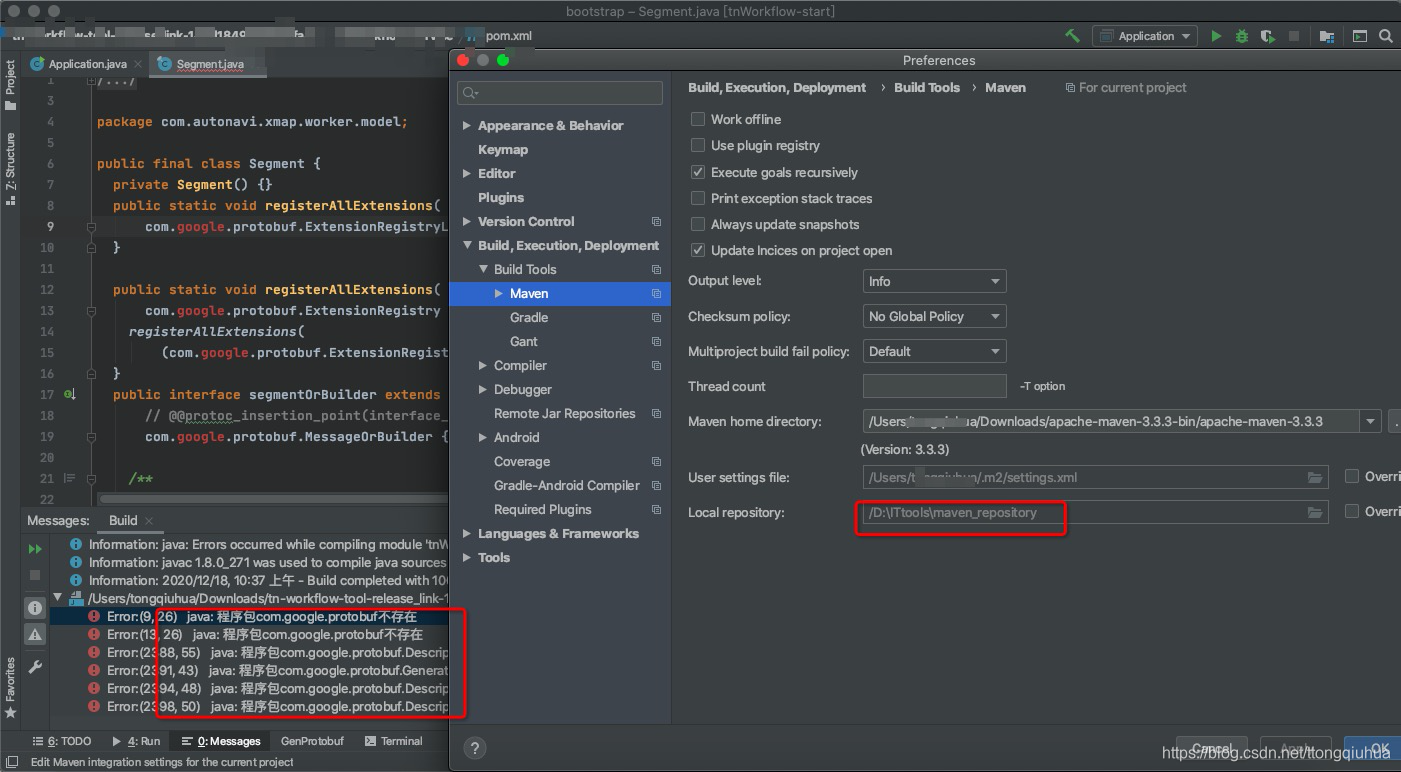The image size is (1401, 772).
Task: Check Always update snapshots
Action: tap(697, 224)
